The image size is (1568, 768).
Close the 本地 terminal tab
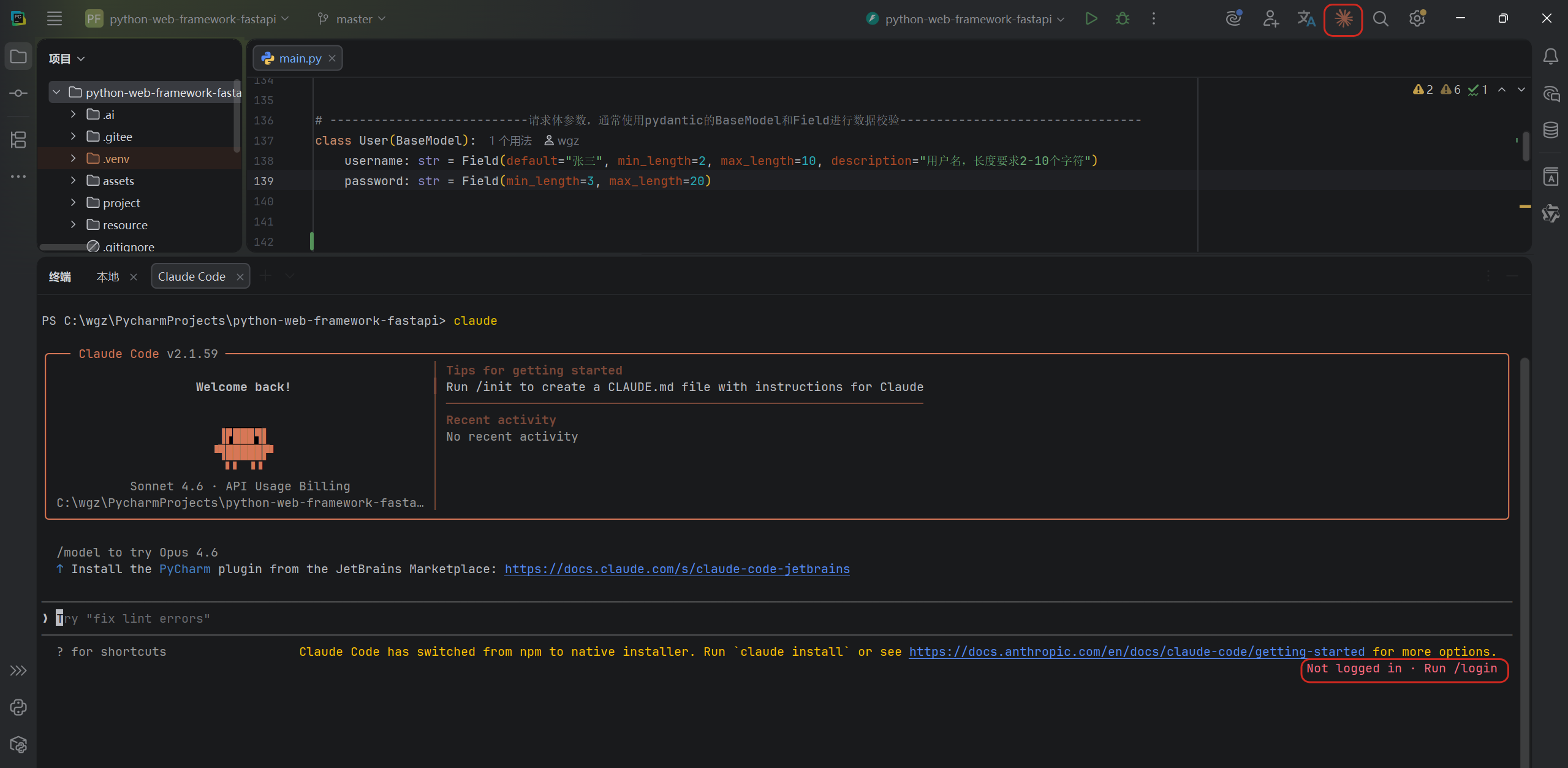click(134, 277)
